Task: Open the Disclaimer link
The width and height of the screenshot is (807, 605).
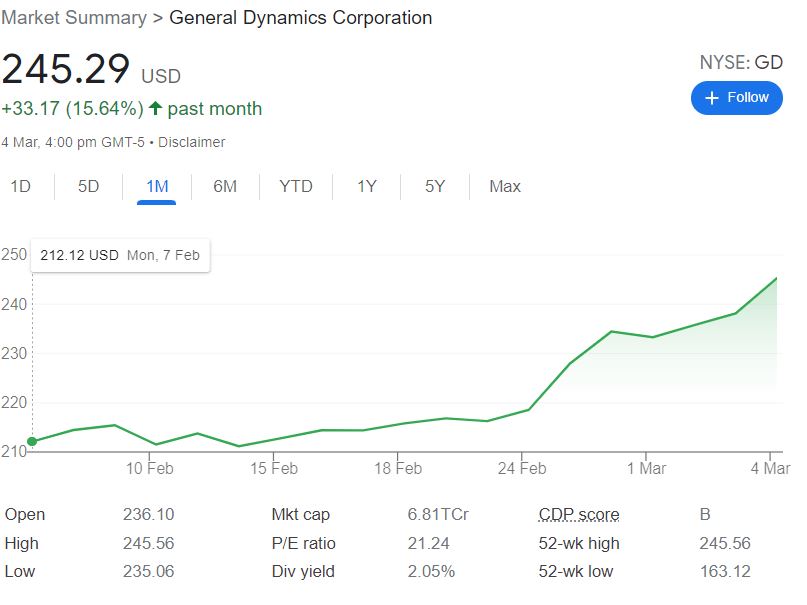Action: click(191, 142)
